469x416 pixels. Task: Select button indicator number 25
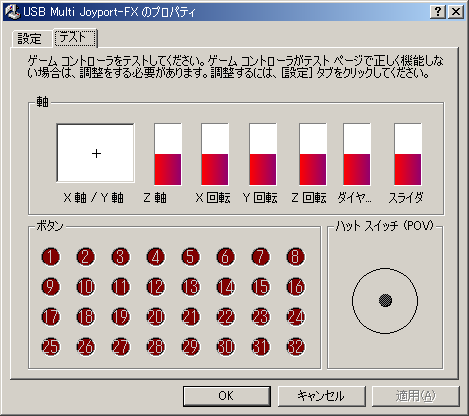[x=51, y=347]
